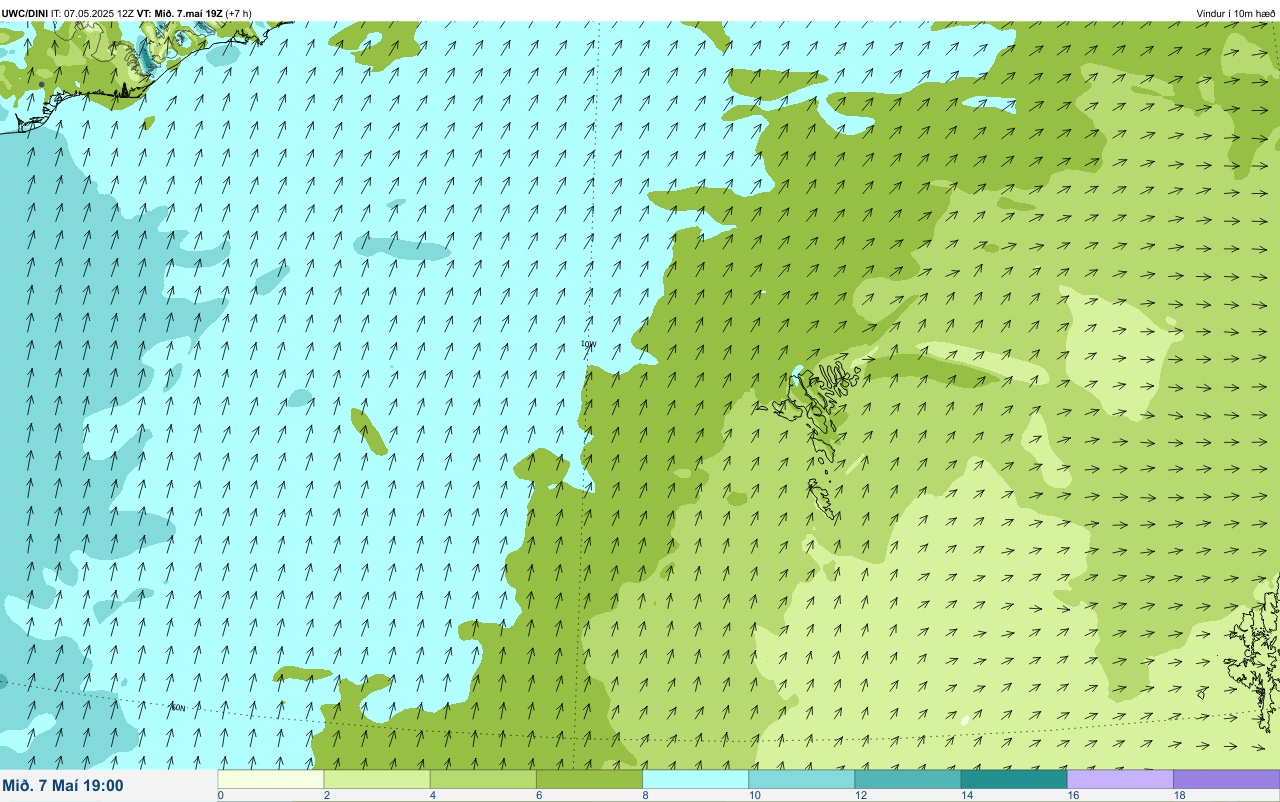Click the purple legend swatch above 18 m/s
The width and height of the screenshot is (1280, 802).
click(x=1227, y=779)
